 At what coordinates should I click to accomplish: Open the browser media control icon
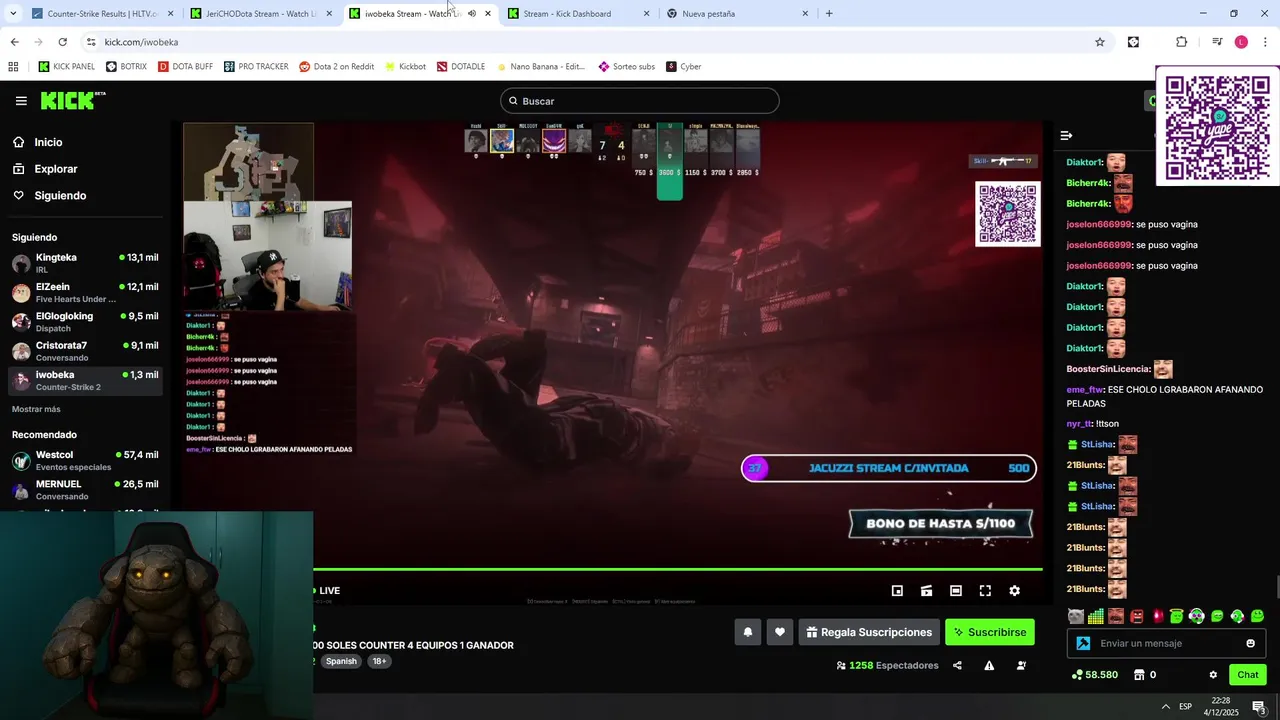1217,42
